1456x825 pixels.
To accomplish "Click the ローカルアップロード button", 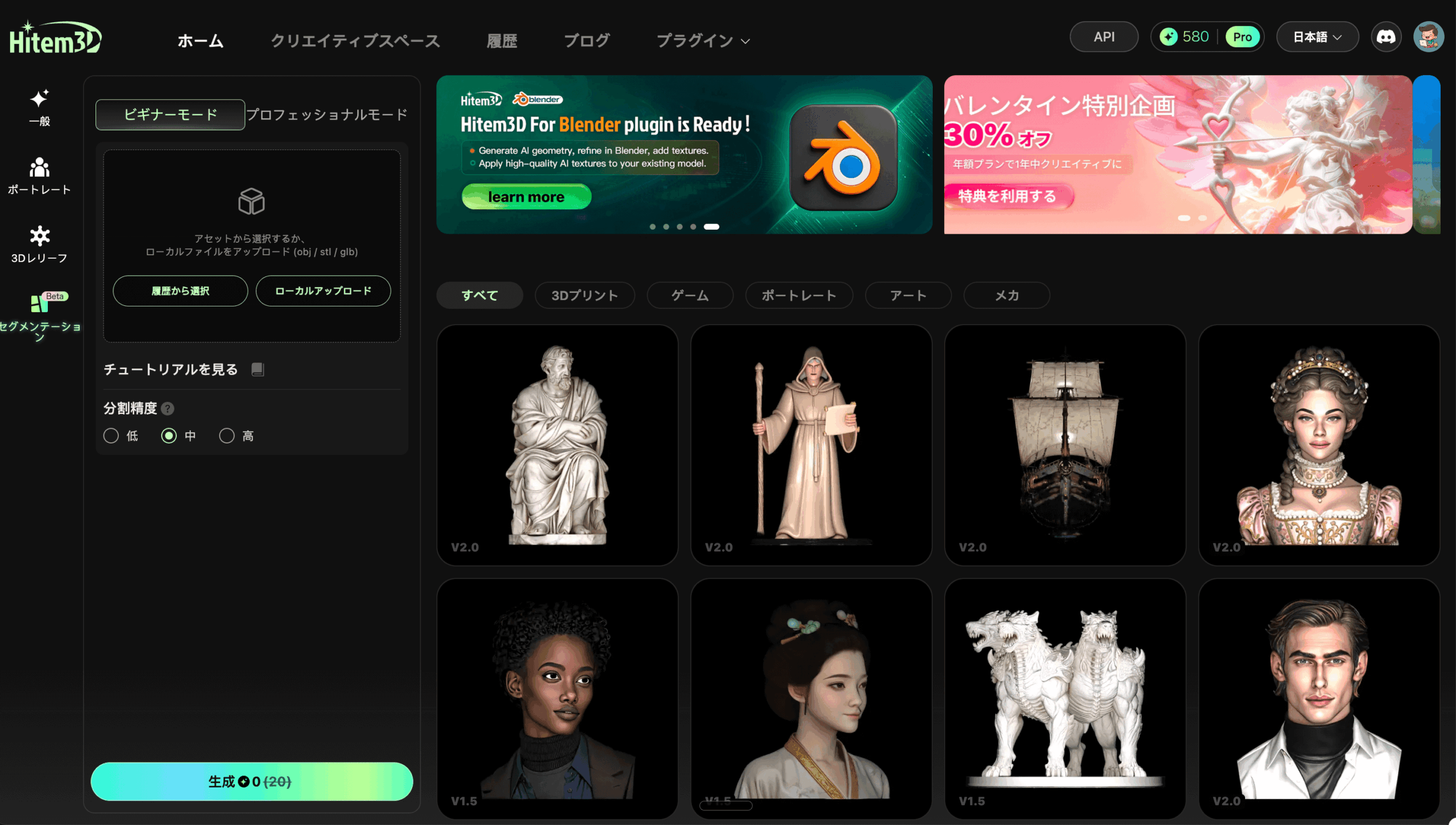I will click(x=323, y=291).
